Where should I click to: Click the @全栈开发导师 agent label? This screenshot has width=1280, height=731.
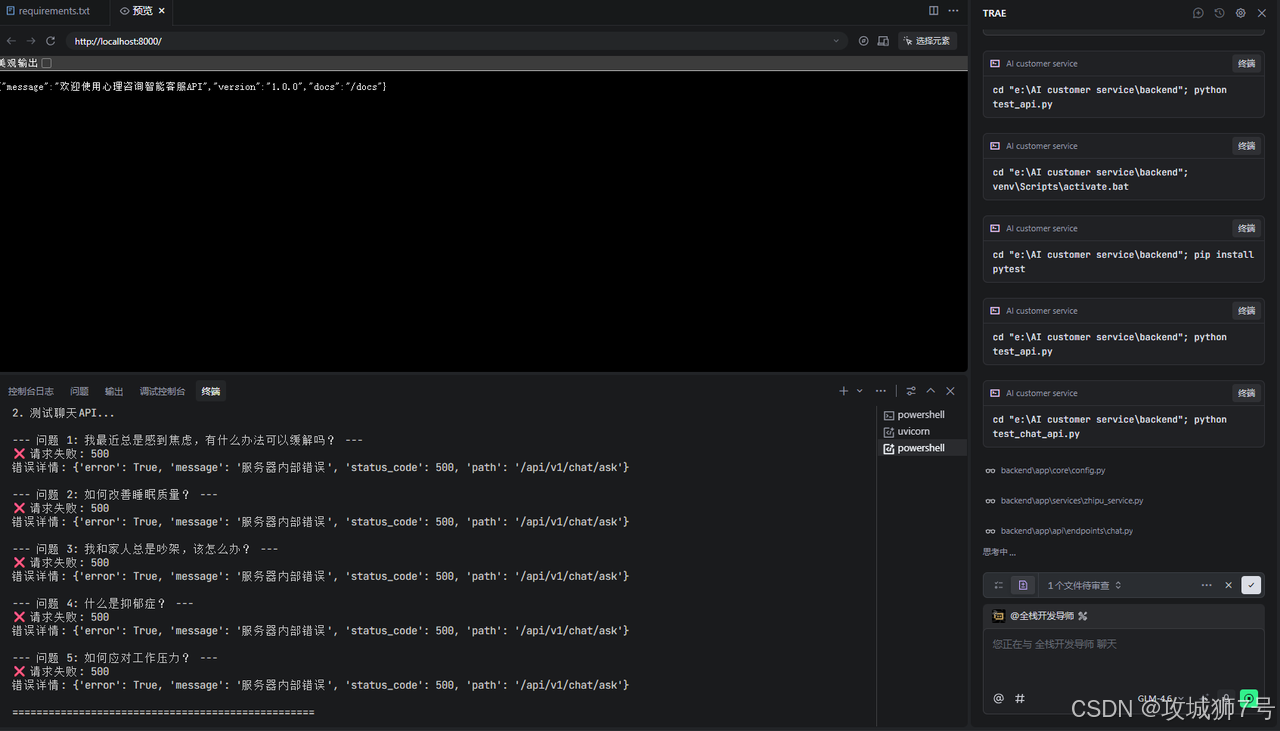(1042, 616)
